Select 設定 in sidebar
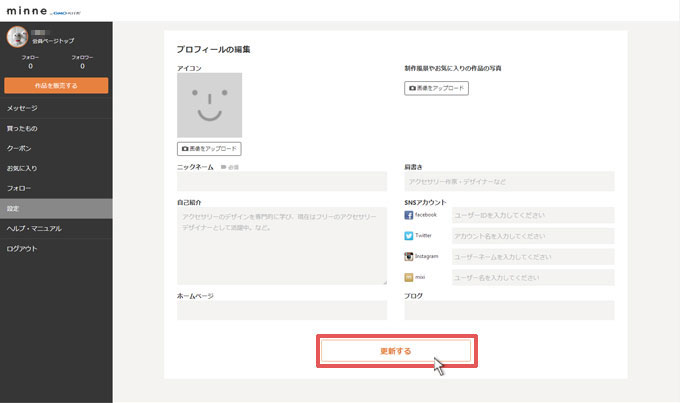The height and width of the screenshot is (403, 680). coord(56,209)
